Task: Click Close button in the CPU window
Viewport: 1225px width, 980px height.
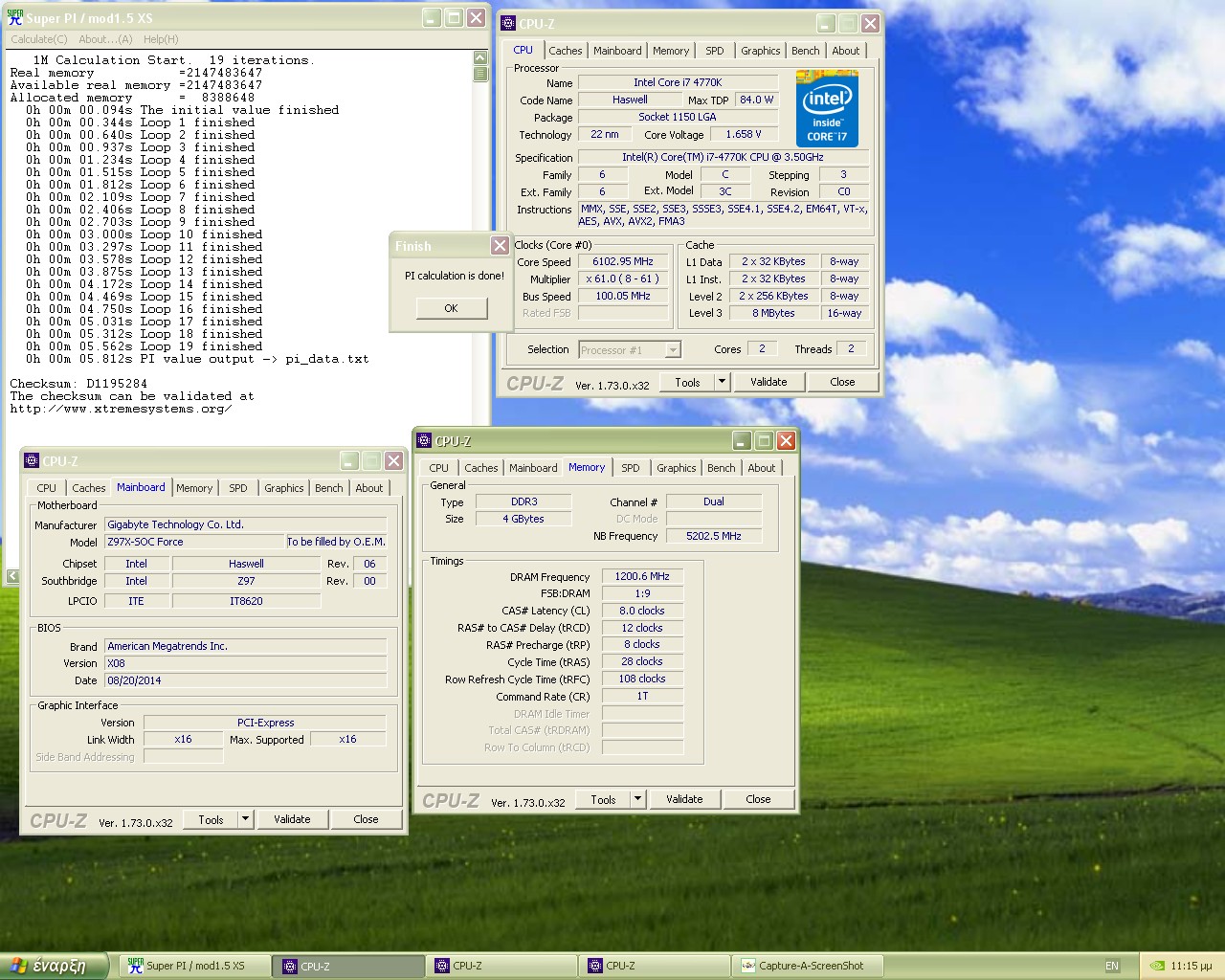Action: pyautogui.click(x=842, y=382)
